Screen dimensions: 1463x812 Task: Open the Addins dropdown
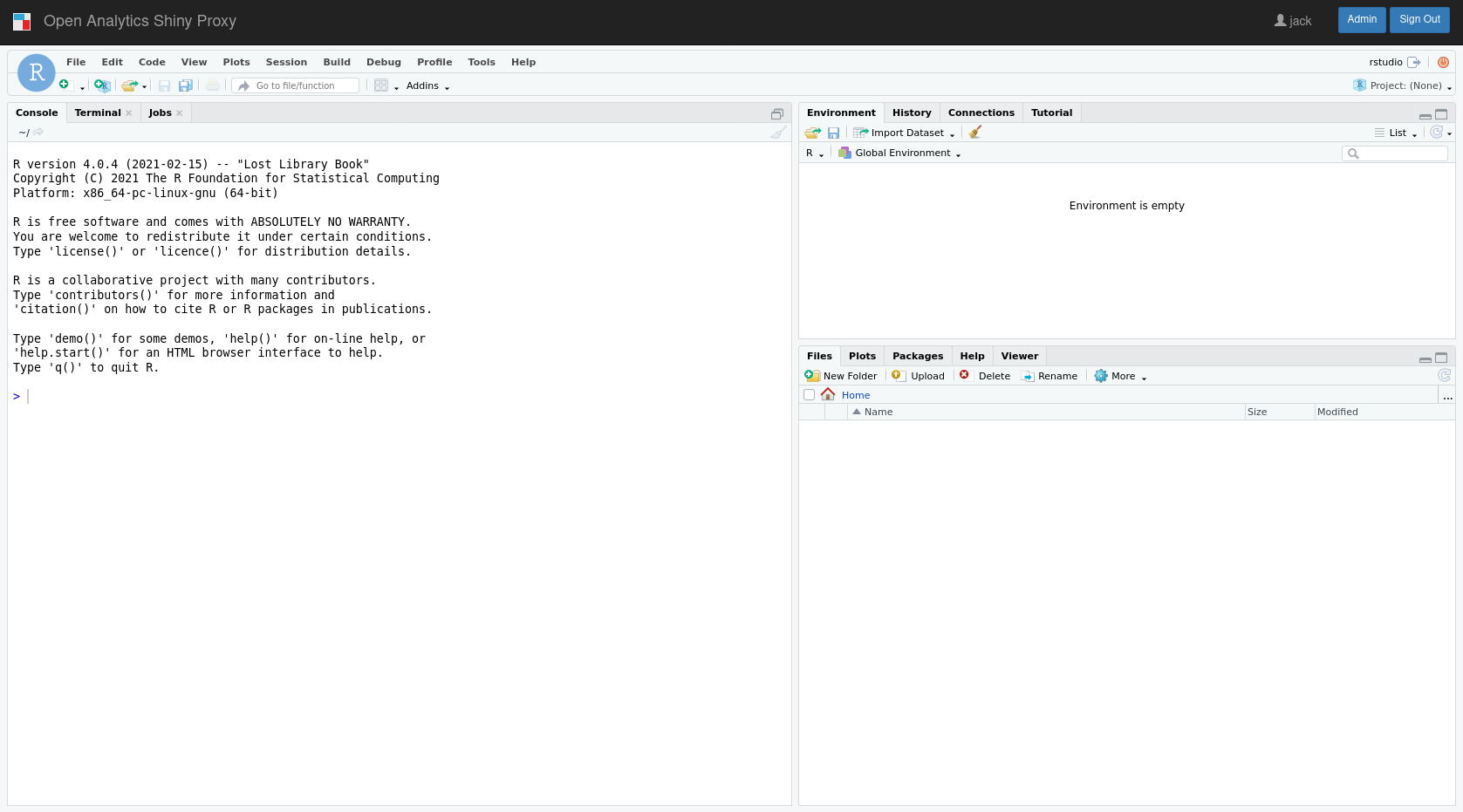coord(427,85)
